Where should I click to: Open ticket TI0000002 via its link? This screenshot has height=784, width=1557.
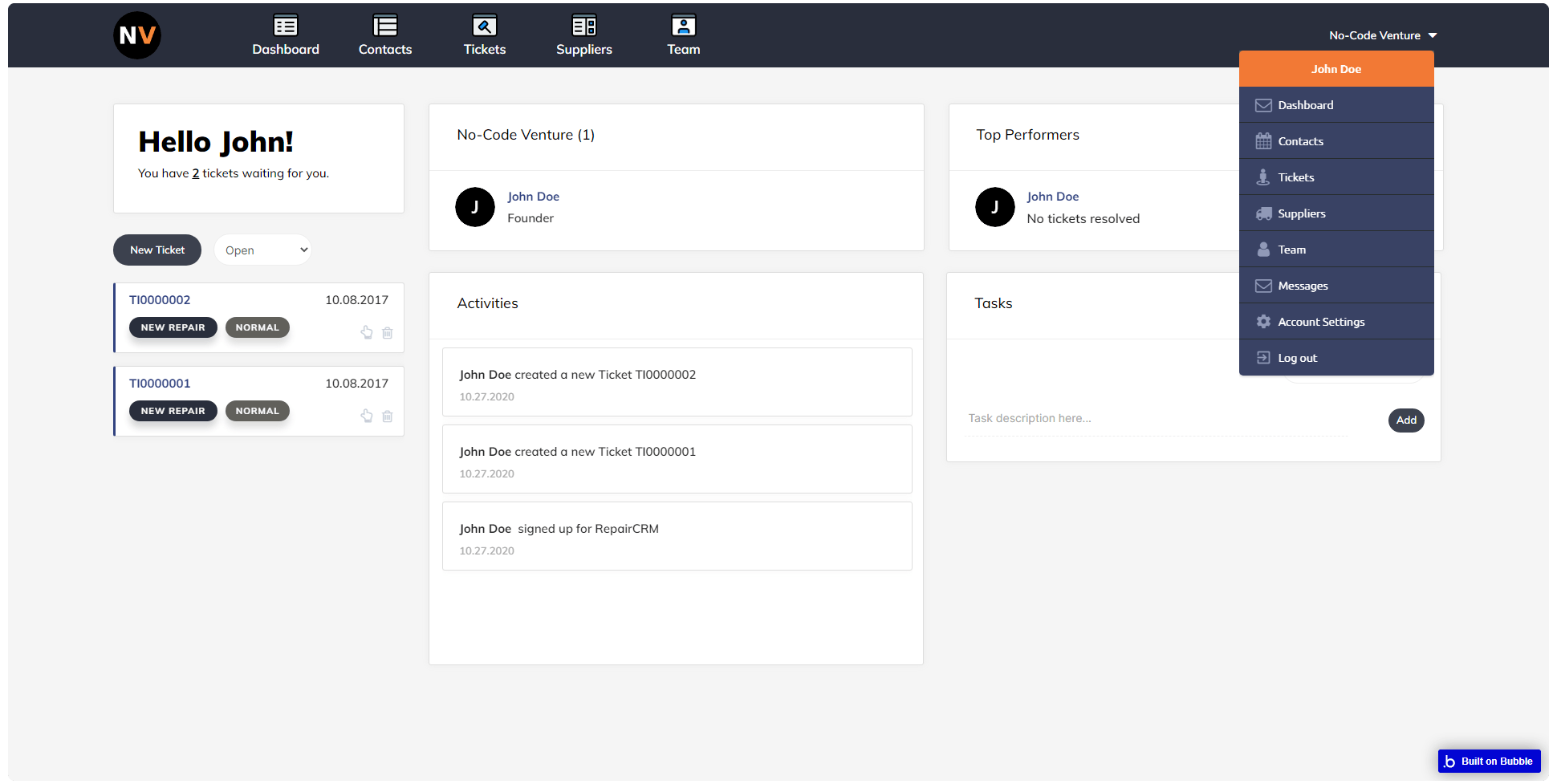(160, 299)
